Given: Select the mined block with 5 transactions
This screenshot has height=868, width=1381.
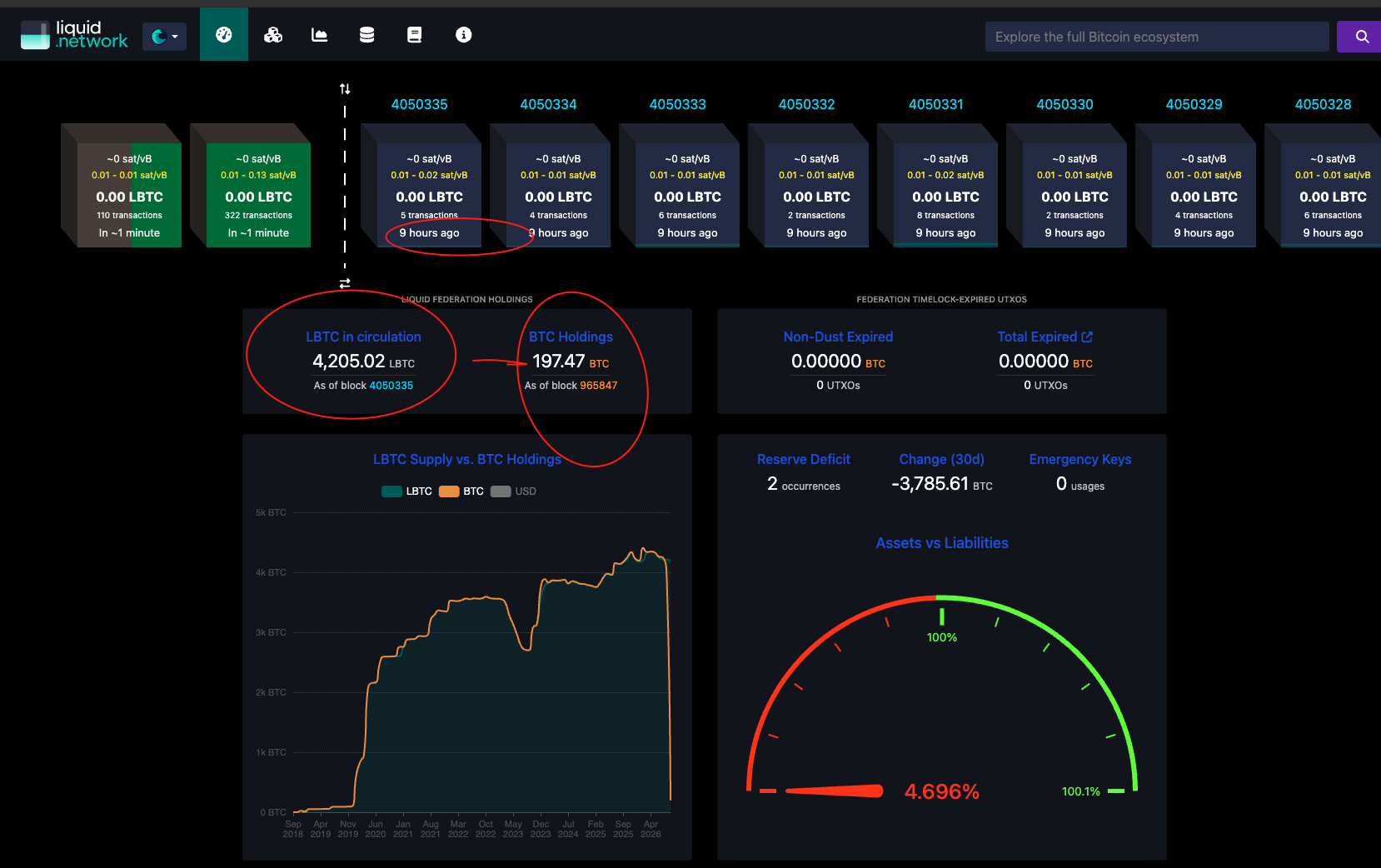Looking at the screenshot, I should point(421,185).
